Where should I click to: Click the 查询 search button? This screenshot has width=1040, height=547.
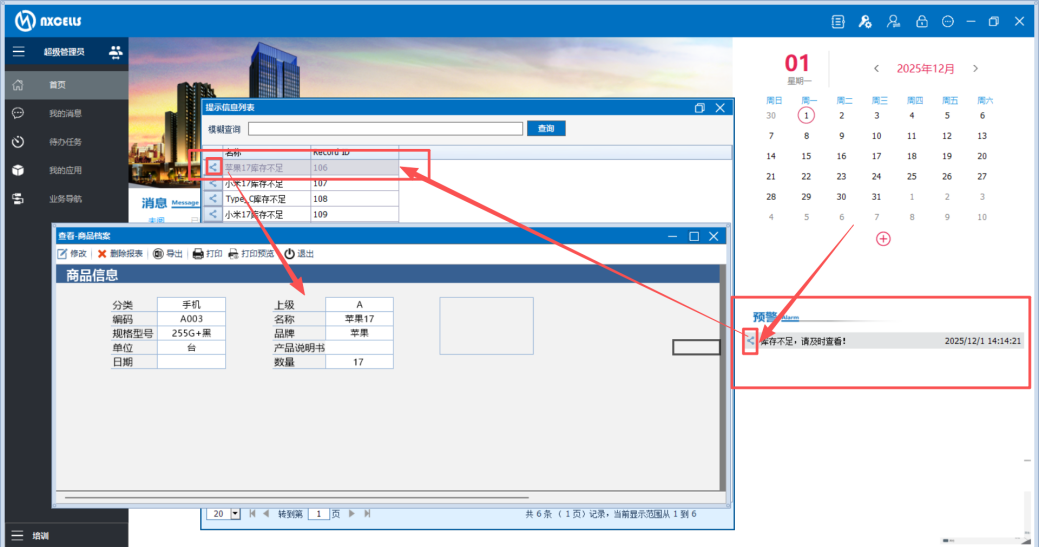[x=546, y=129]
